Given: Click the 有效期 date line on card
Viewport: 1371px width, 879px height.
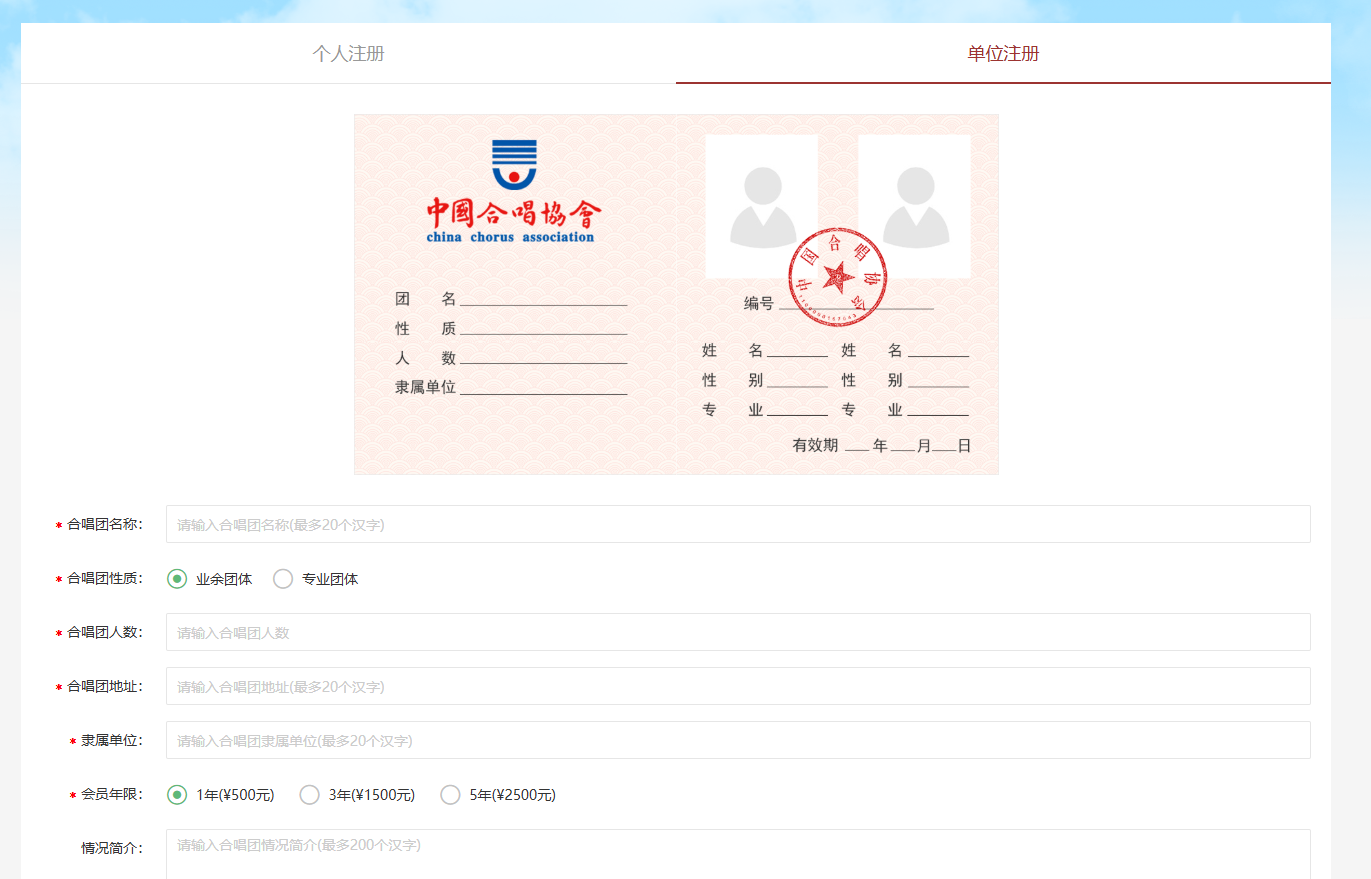Looking at the screenshot, I should click(x=881, y=446).
